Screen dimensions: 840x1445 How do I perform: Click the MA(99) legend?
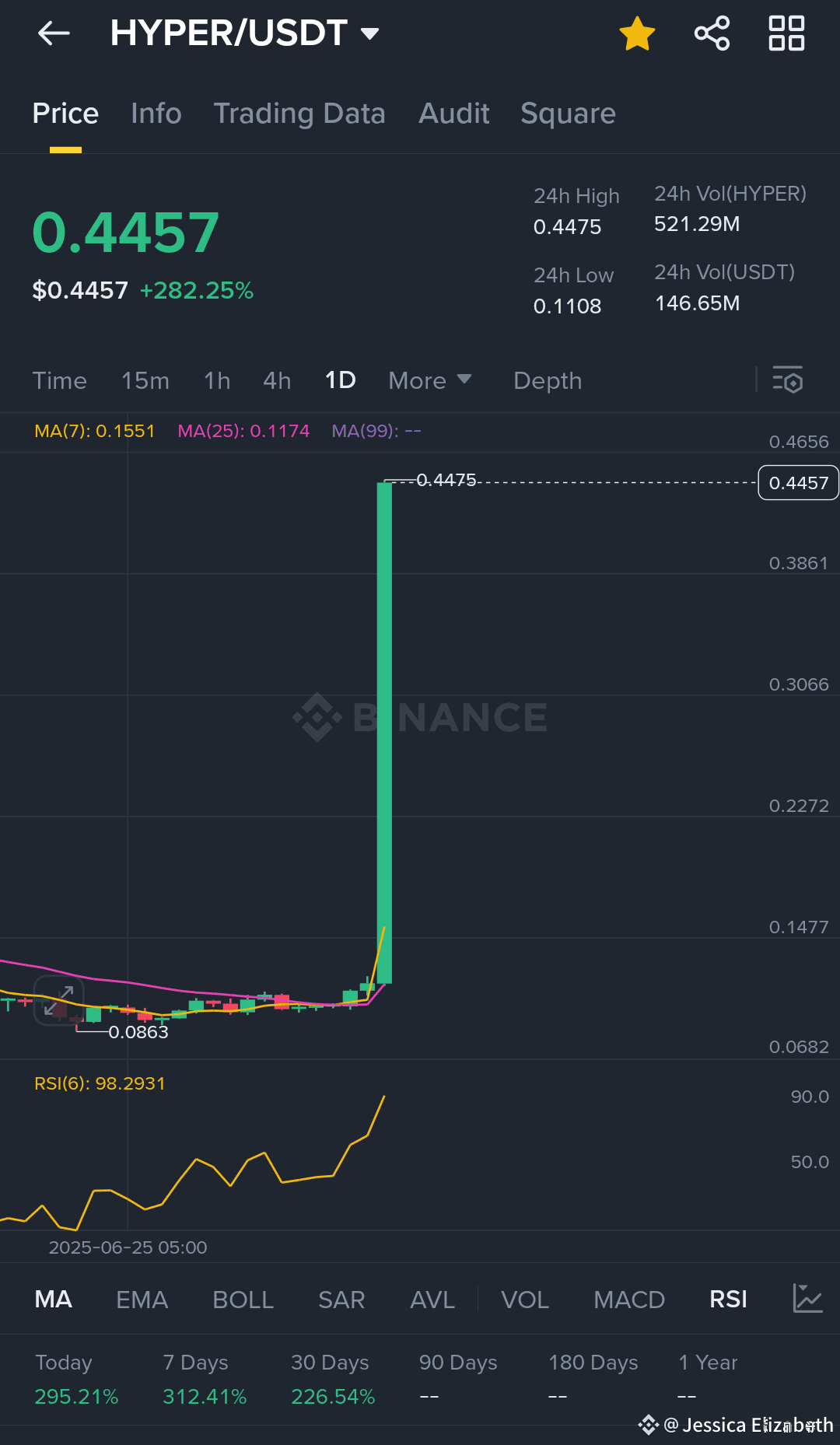pyautogui.click(x=376, y=431)
